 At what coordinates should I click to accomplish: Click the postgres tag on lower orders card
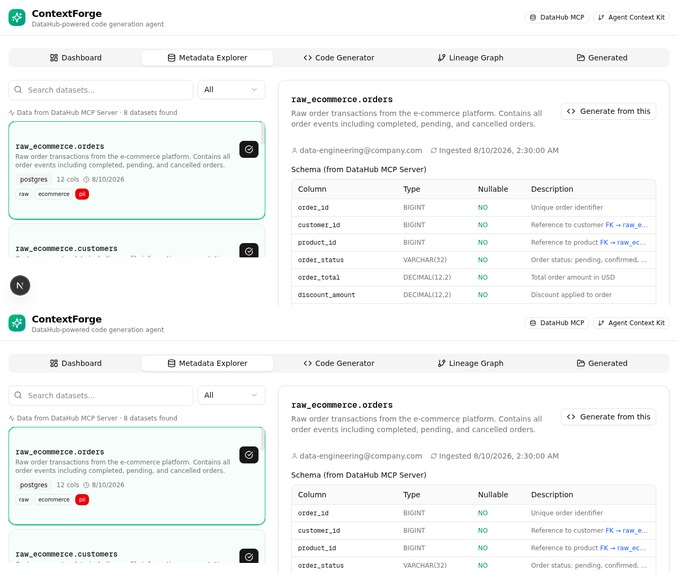click(34, 485)
